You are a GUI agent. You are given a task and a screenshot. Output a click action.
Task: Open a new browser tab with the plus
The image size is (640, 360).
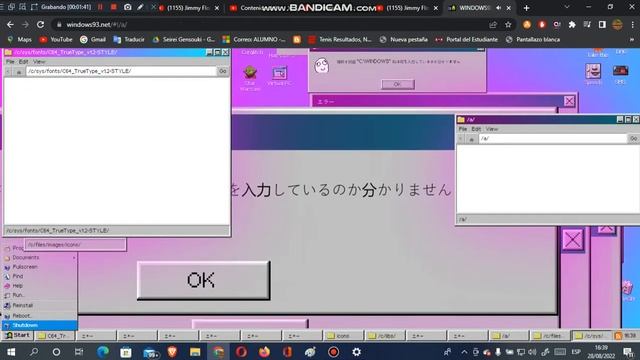pyautogui.click(x=527, y=8)
